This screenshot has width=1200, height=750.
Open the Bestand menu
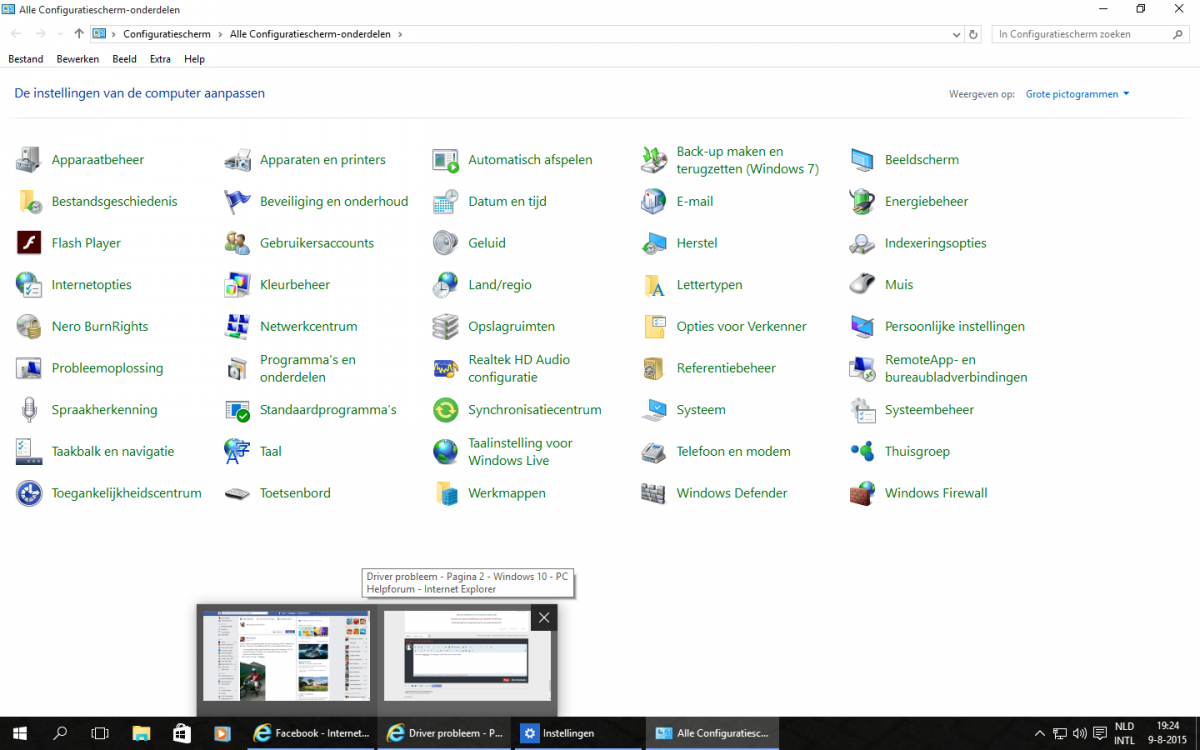[26, 59]
